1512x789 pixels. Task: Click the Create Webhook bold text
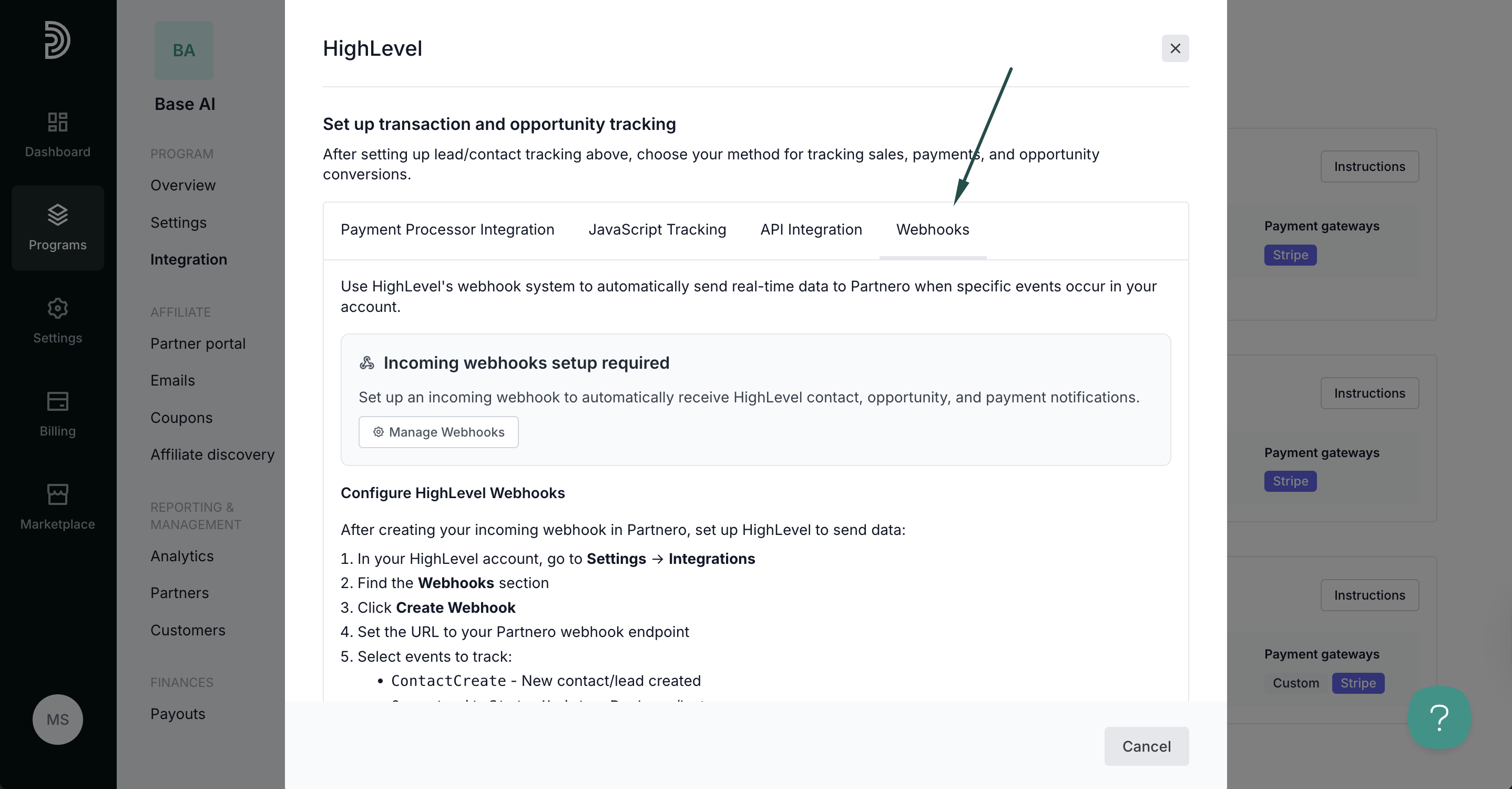455,608
